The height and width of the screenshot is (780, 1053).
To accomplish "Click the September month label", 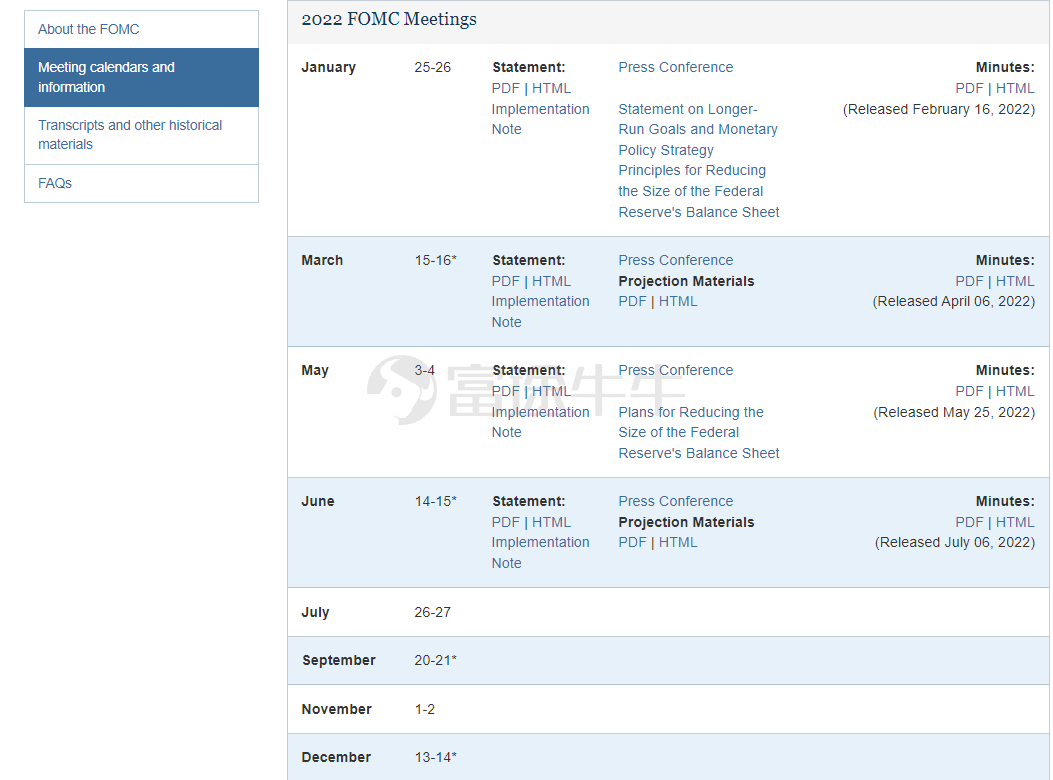I will click(338, 660).
